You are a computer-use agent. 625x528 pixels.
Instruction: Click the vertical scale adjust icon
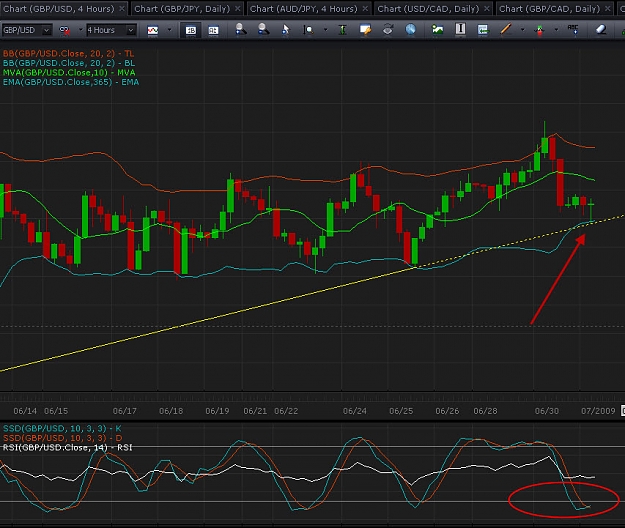click(342, 29)
